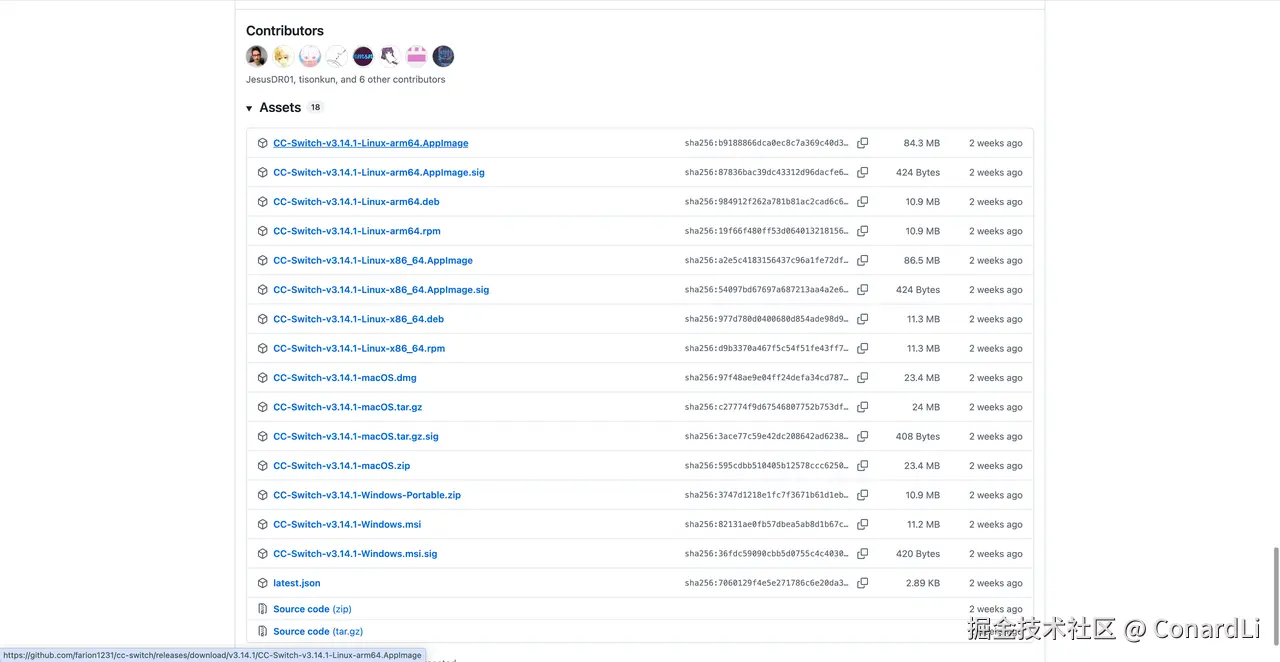This screenshot has height=662, width=1280.
Task: Open the latest.json asset
Action: (x=296, y=583)
